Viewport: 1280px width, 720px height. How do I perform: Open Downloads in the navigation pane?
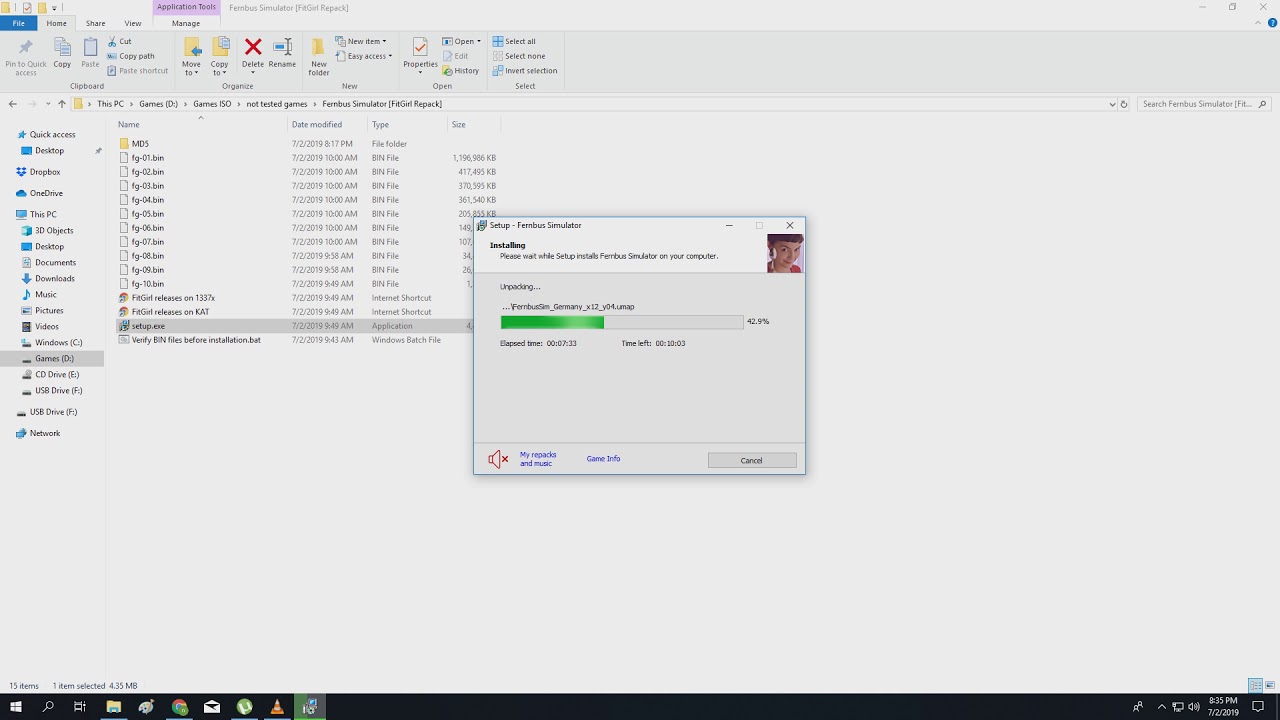[55, 279]
